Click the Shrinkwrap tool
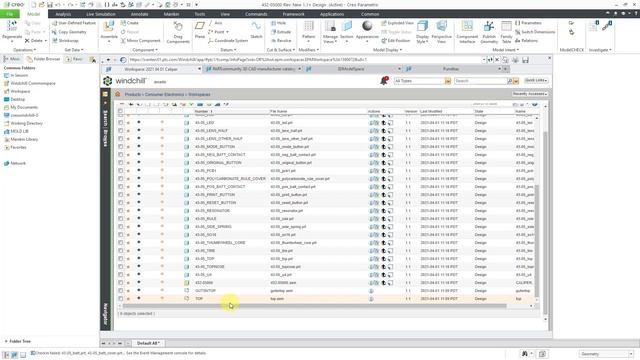 coord(65,41)
